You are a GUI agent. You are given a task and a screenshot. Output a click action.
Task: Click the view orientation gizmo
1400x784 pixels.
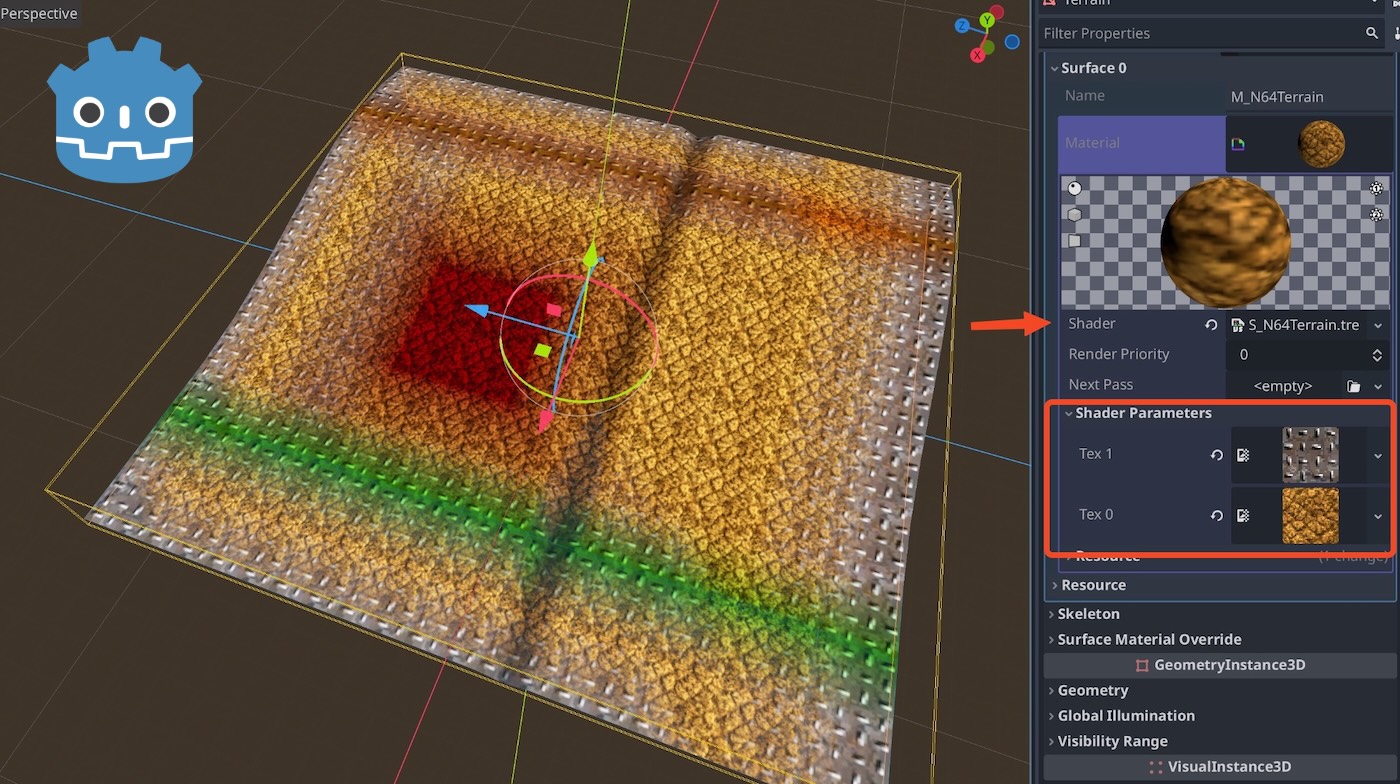click(x=986, y=35)
